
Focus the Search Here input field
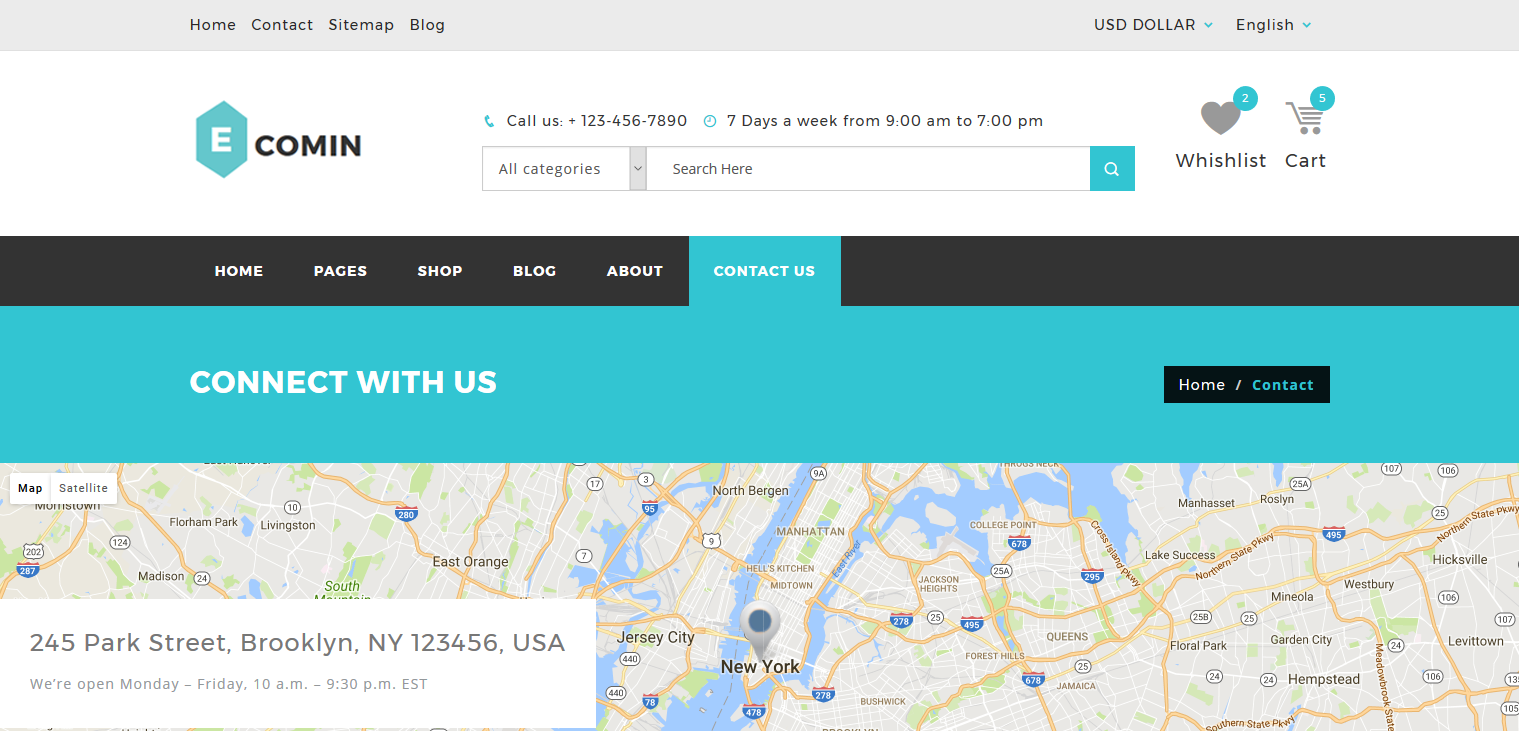pos(868,169)
